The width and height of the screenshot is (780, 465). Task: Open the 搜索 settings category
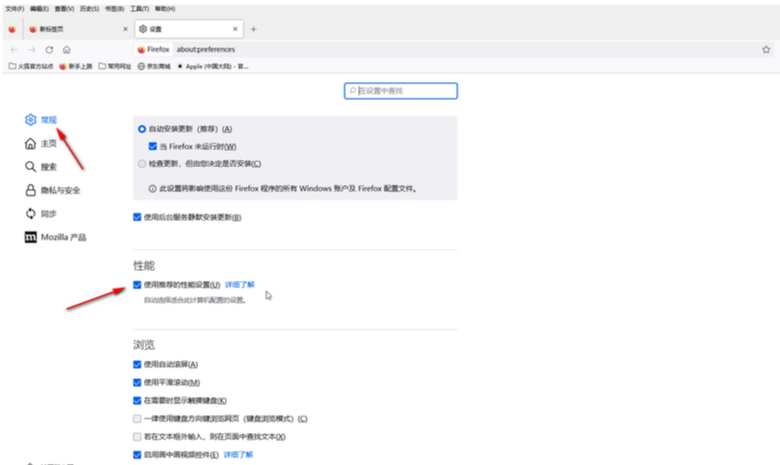tap(41, 167)
